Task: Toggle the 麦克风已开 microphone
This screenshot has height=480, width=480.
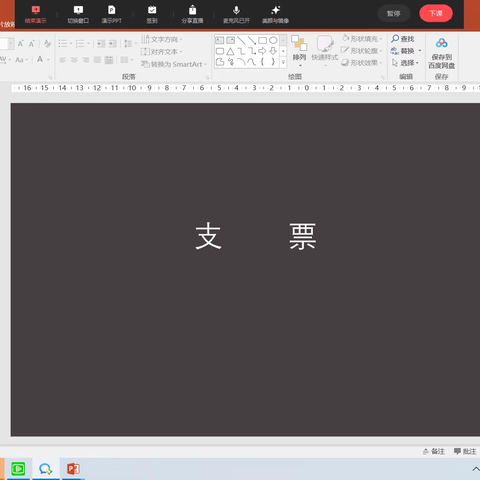Action: (x=236, y=10)
